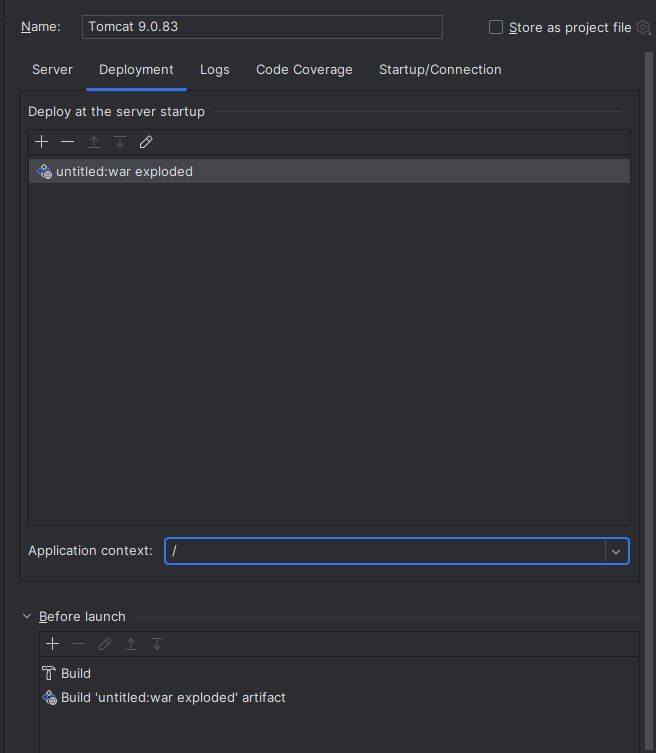656x753 pixels.
Task: Edit Before launch task pencil icon
Action: pyautogui.click(x=105, y=644)
